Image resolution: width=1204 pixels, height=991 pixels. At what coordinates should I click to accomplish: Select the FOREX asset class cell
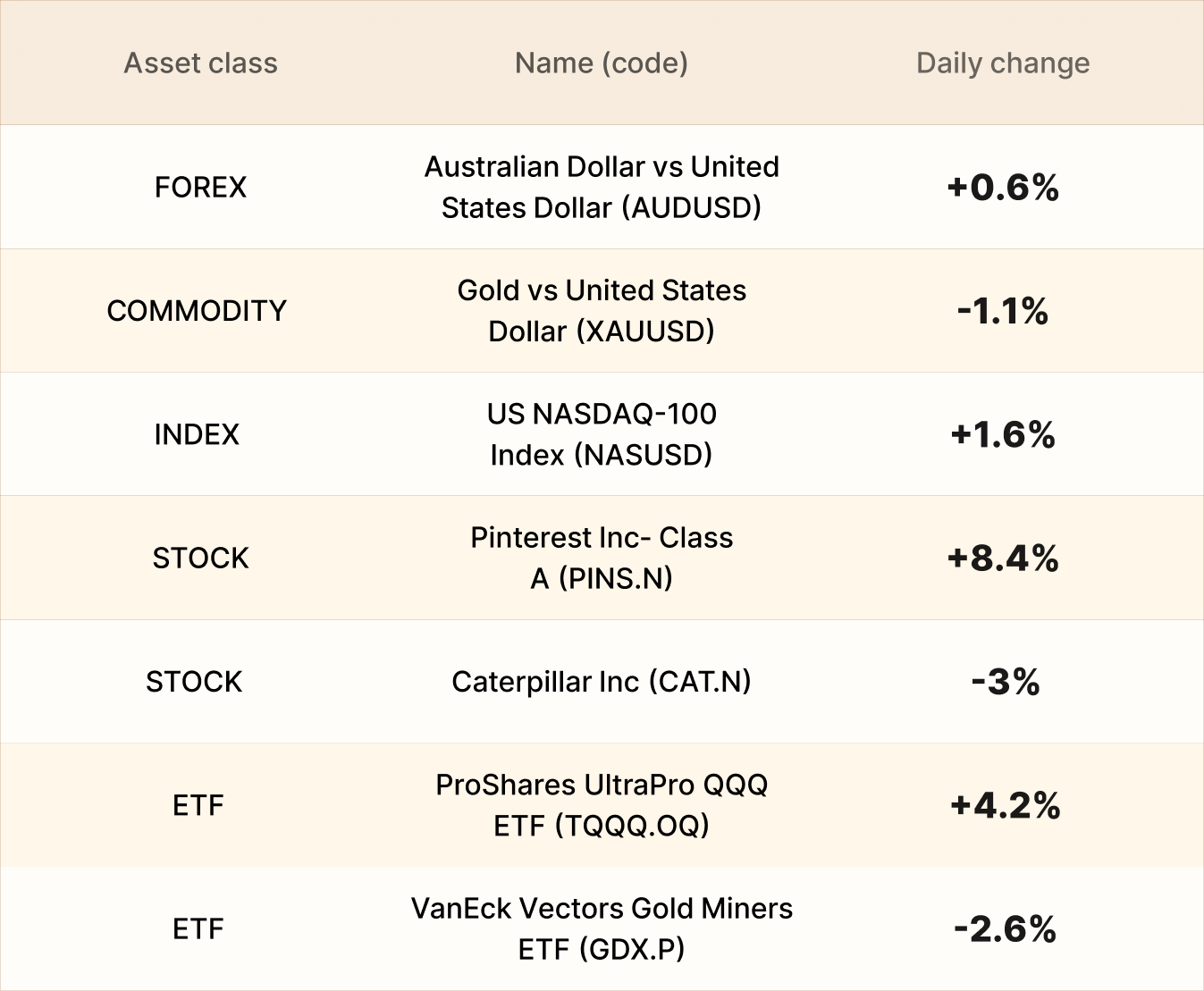point(200,187)
